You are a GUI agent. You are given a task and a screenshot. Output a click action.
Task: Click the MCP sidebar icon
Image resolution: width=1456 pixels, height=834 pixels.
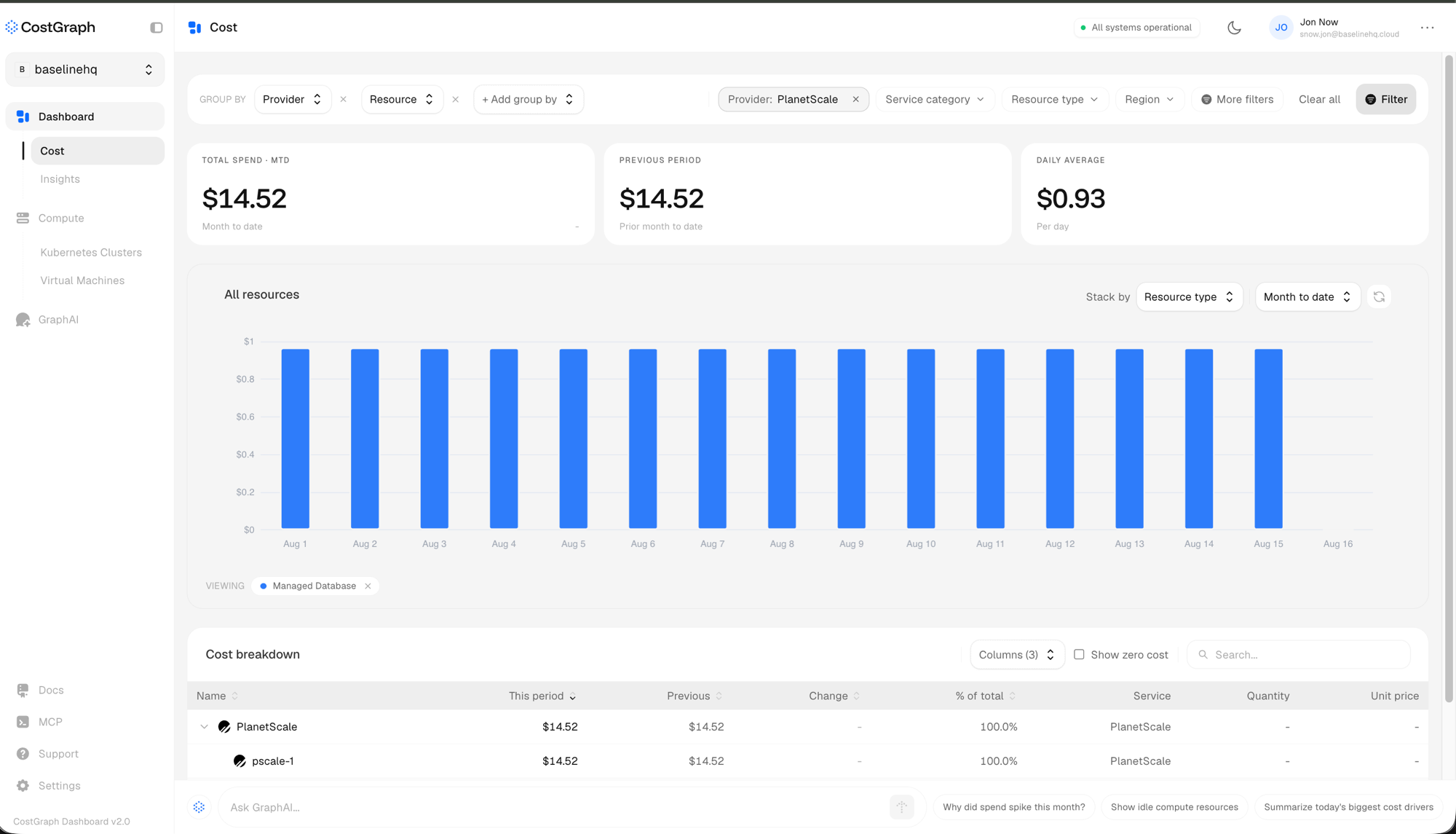(x=23, y=723)
